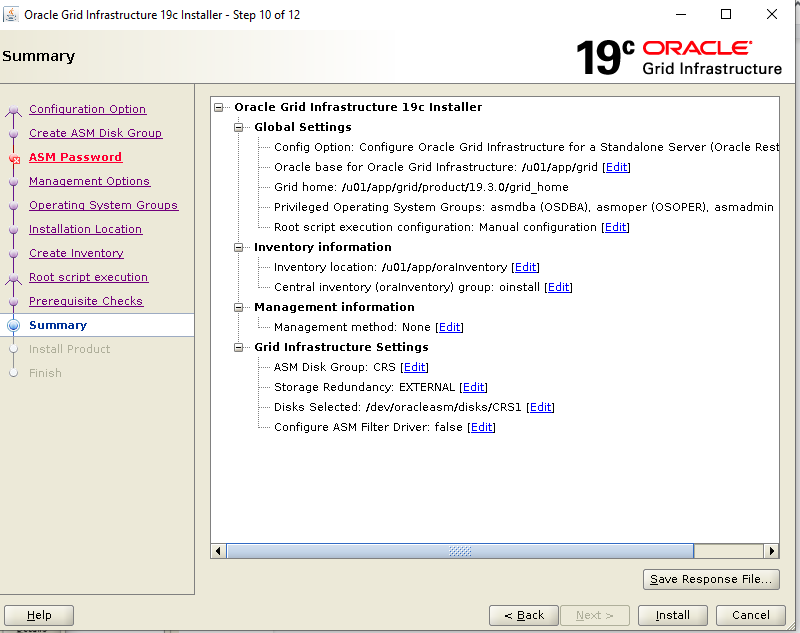Edit the ASM Disk Group CRS
Screen dimensions: 800x633
[415, 367]
